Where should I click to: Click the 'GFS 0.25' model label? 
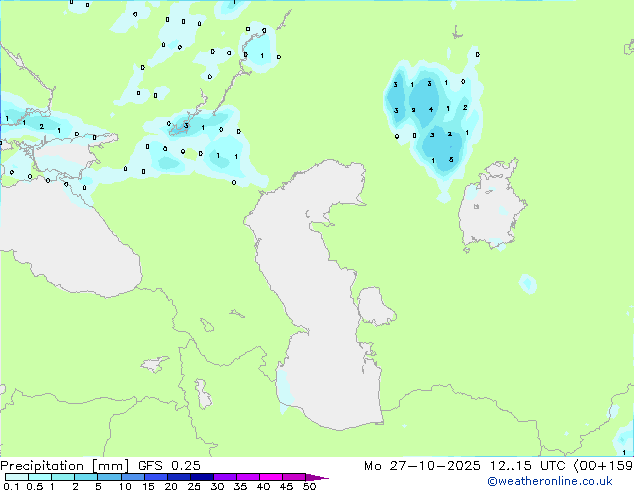click(x=169, y=466)
